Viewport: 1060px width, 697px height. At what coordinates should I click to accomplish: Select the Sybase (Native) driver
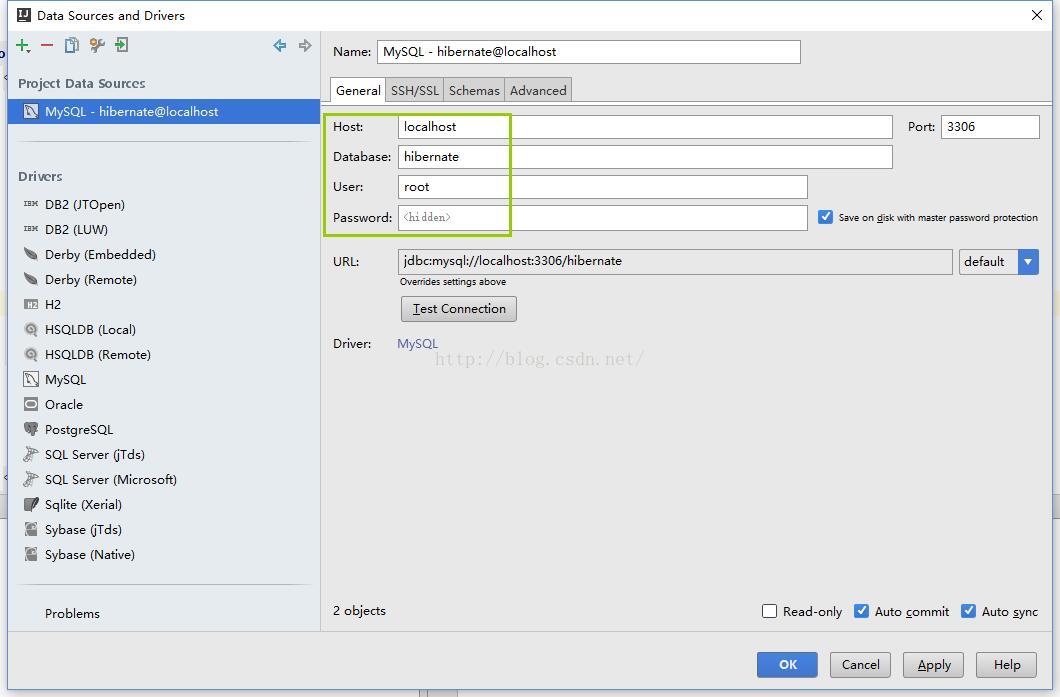89,554
